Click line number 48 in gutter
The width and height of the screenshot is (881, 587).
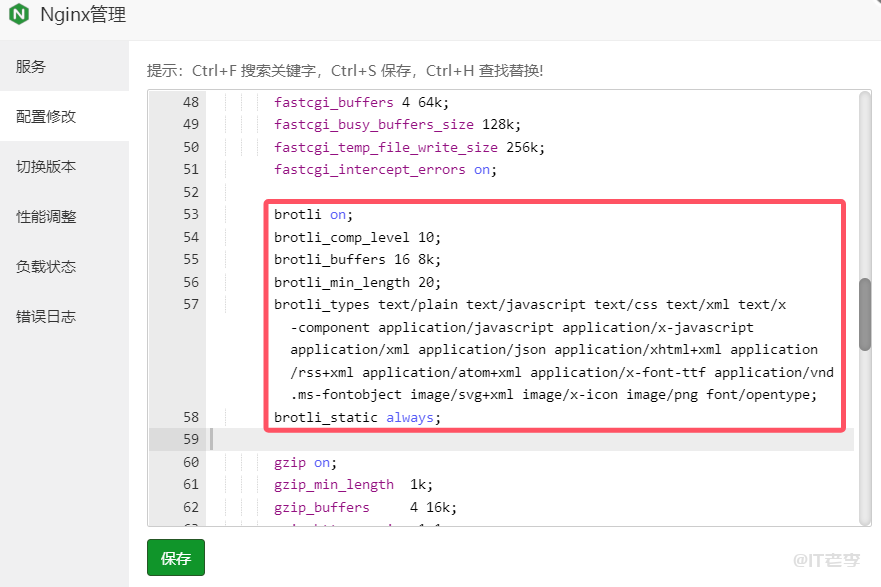click(x=192, y=102)
